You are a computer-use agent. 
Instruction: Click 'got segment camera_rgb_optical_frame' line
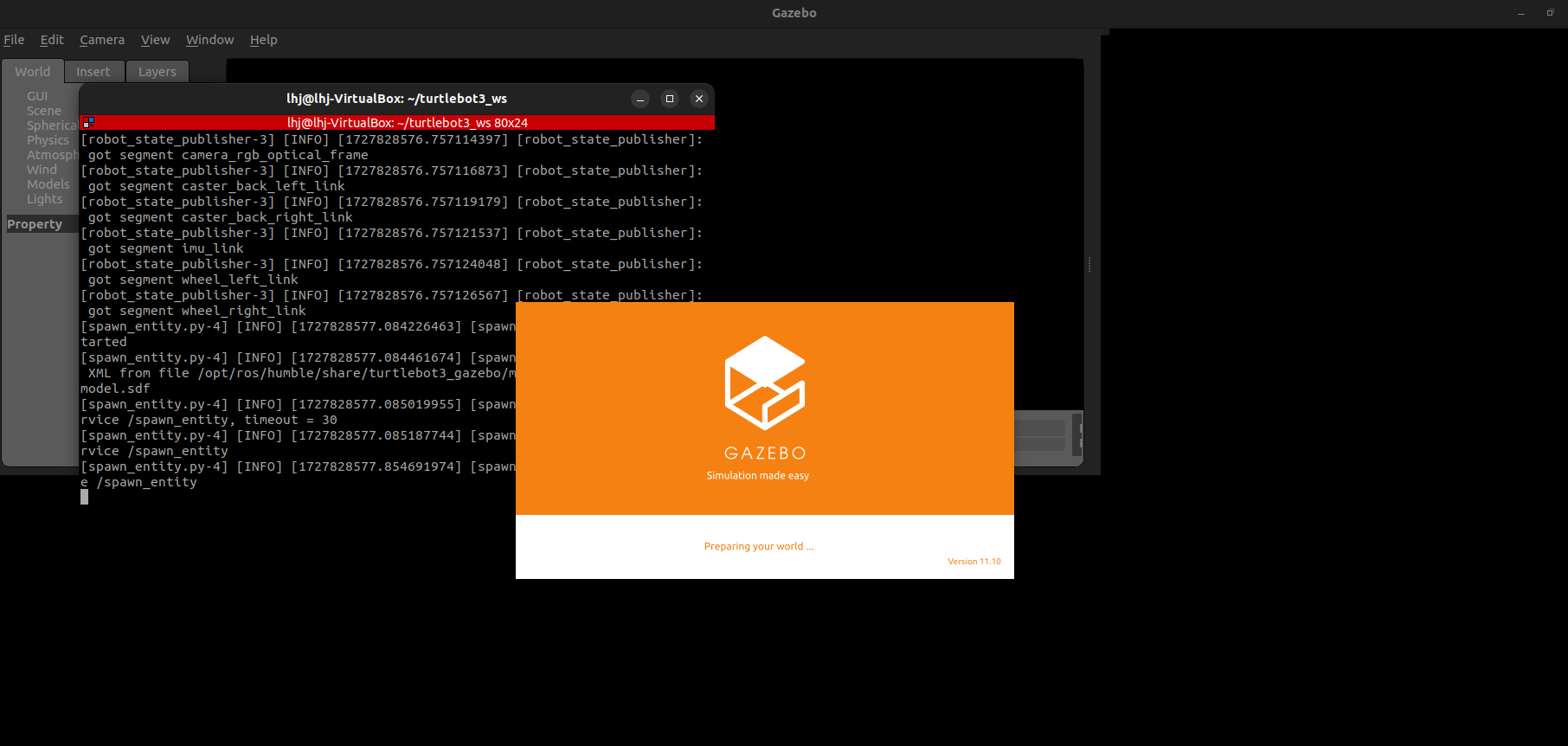coord(228,155)
